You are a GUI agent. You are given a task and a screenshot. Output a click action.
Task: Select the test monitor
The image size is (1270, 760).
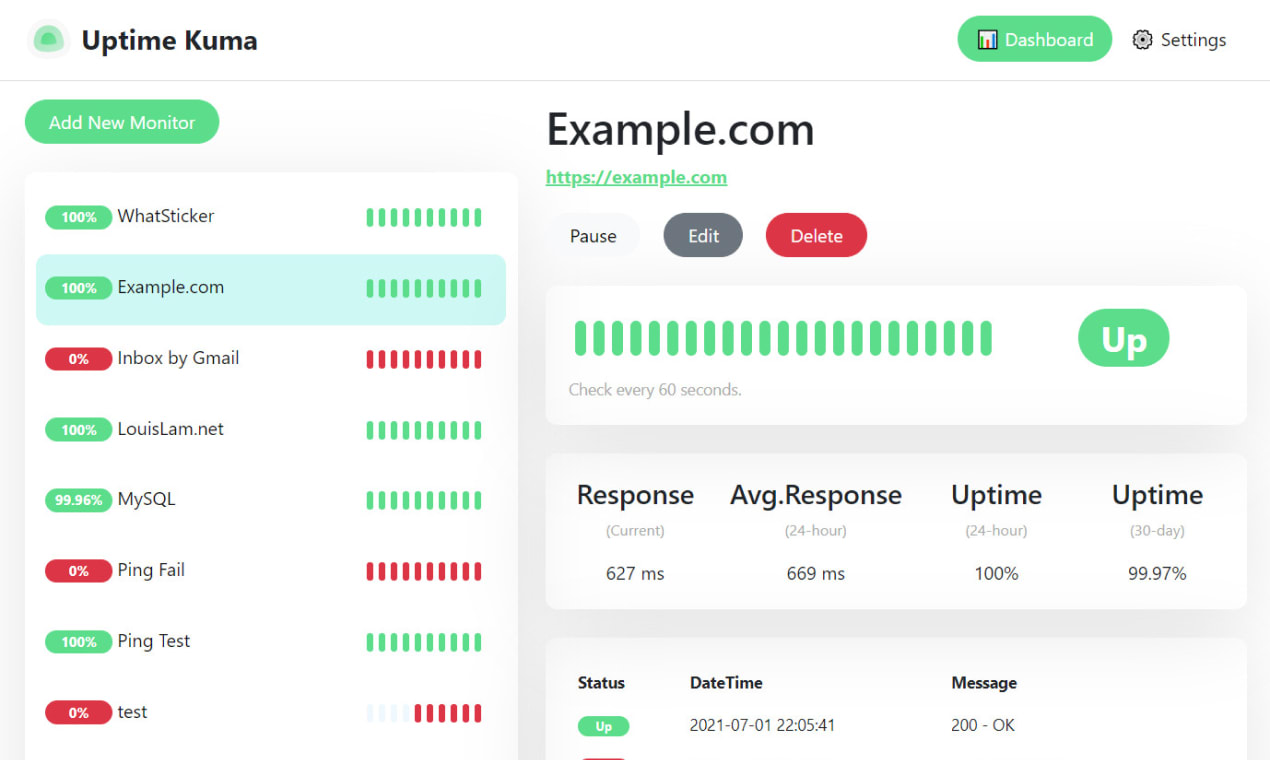(271, 713)
